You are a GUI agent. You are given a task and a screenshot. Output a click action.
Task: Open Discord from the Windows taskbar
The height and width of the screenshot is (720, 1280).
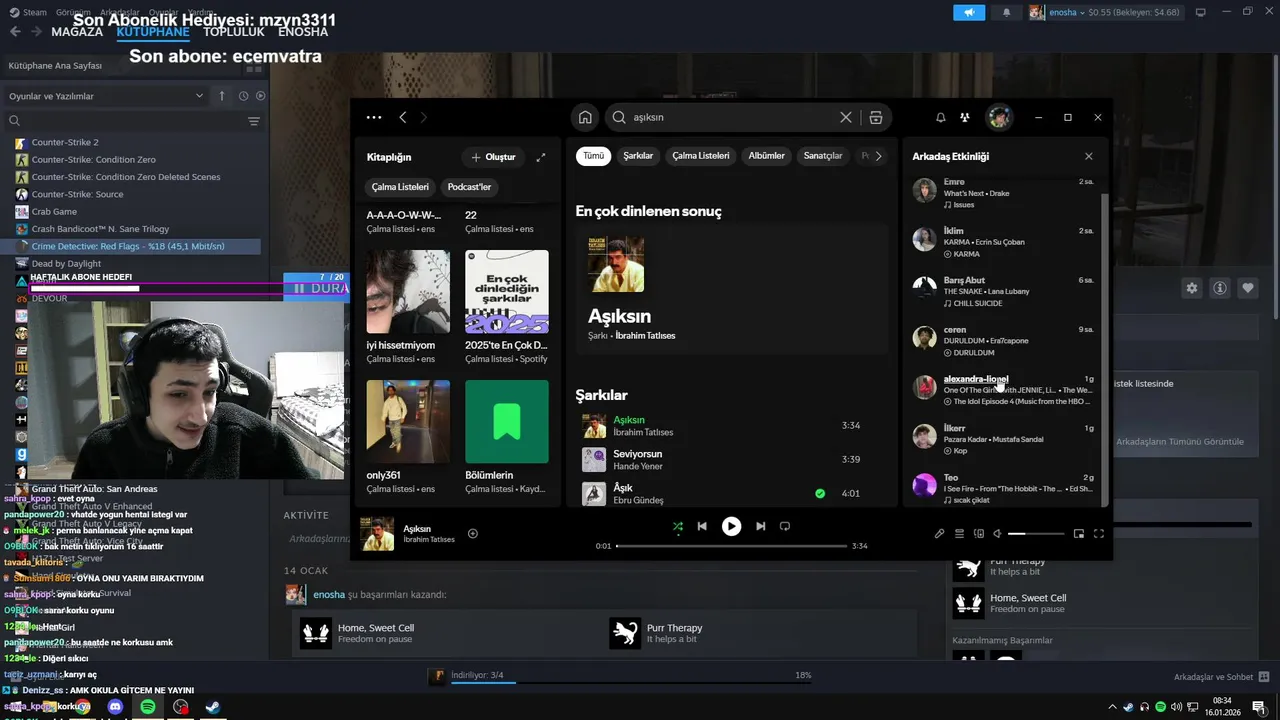(x=115, y=707)
